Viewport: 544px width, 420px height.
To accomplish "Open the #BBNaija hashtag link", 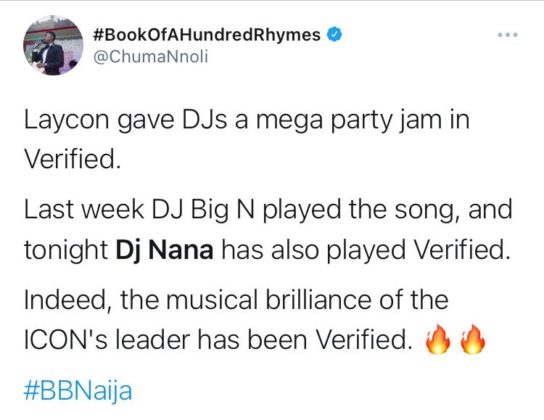I will pyautogui.click(x=78, y=391).
